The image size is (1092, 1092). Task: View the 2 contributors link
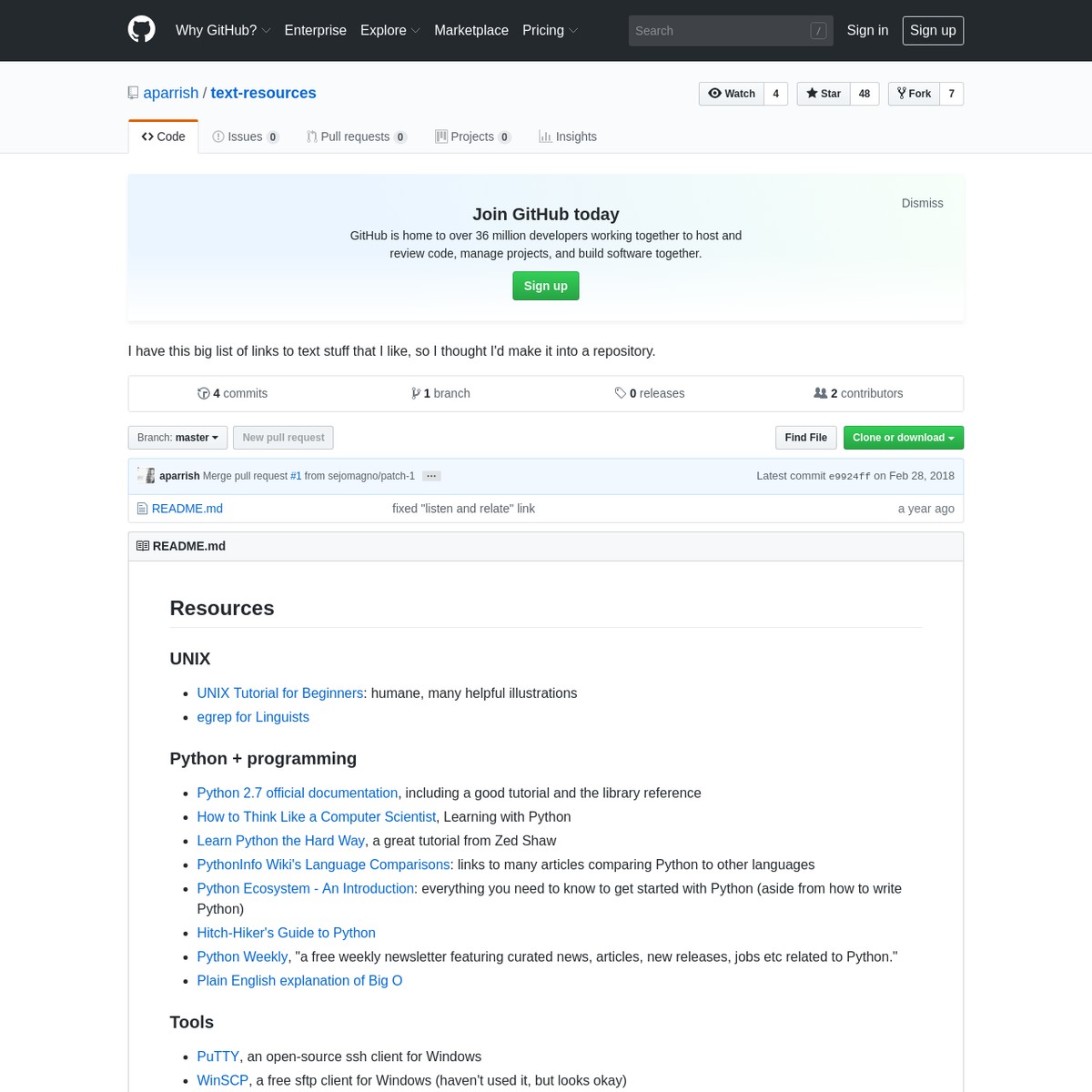pyautogui.click(x=859, y=393)
